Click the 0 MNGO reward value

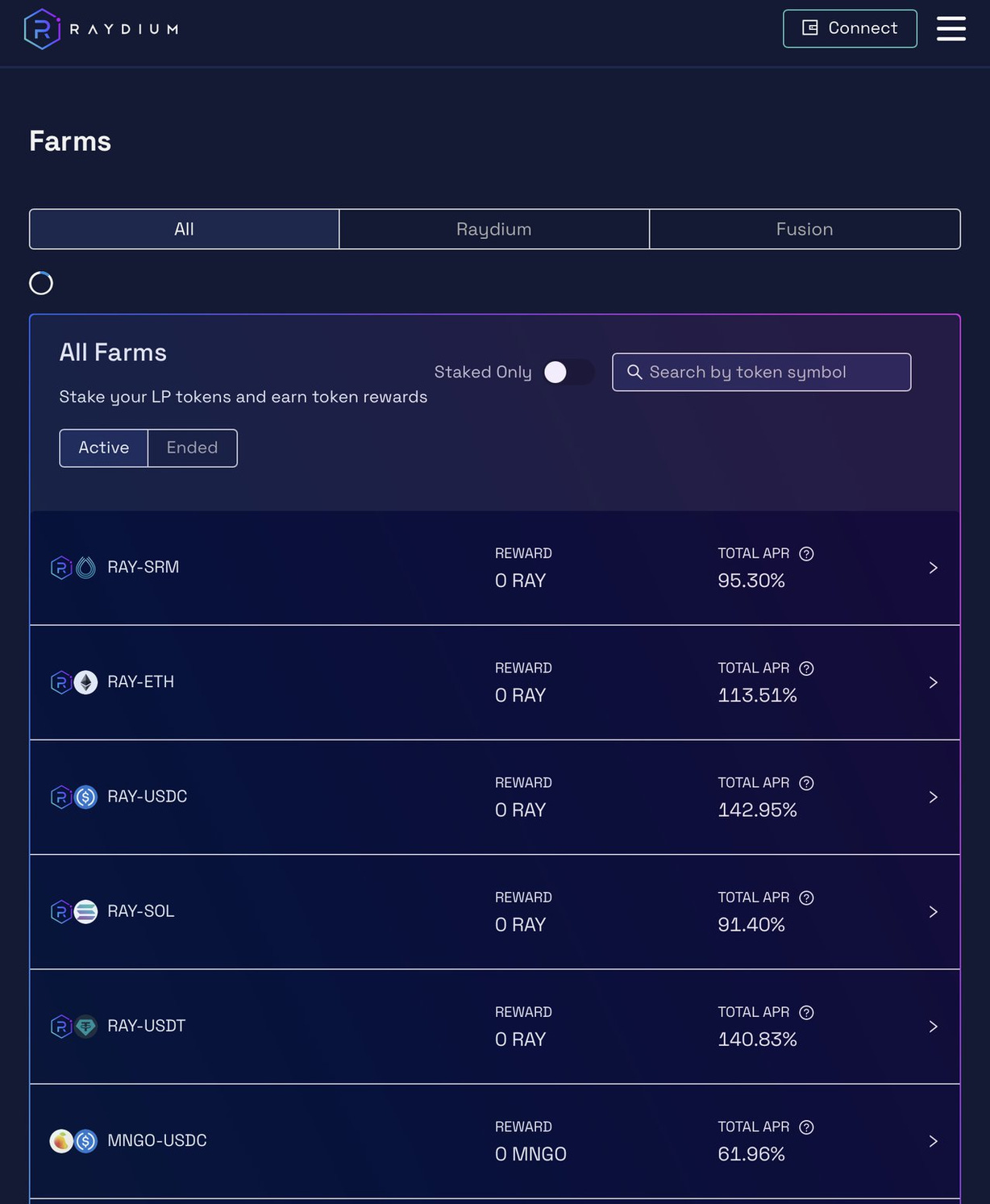coord(530,1154)
